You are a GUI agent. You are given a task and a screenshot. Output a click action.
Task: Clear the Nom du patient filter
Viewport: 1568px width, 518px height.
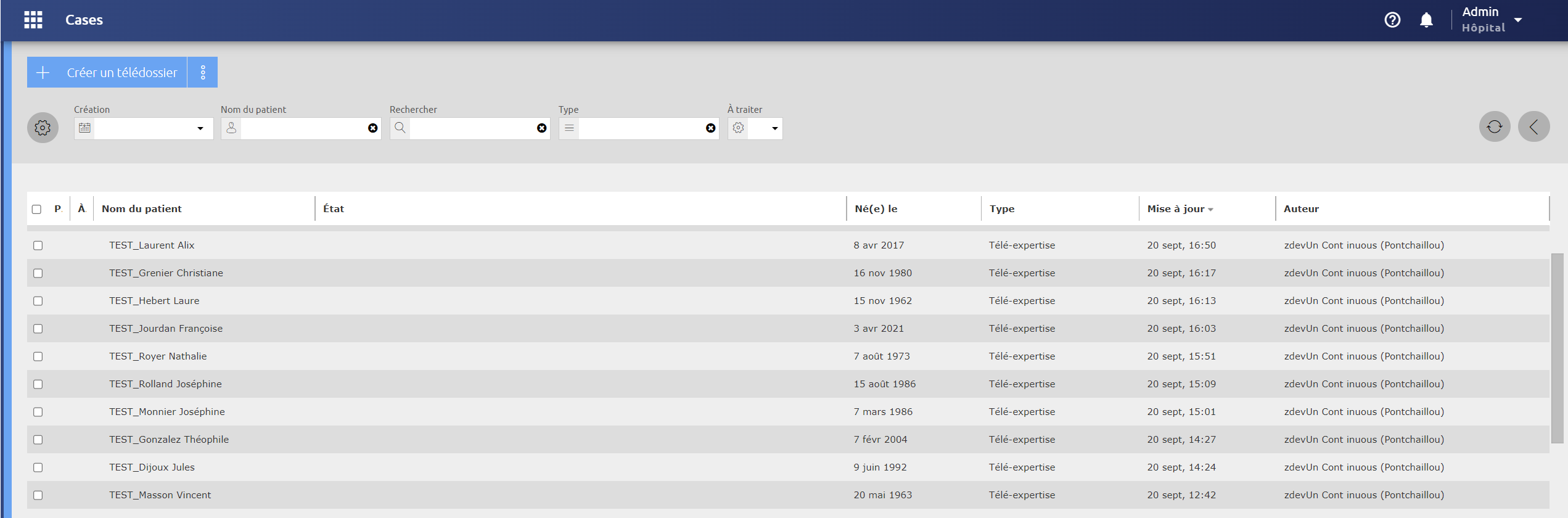tap(373, 128)
